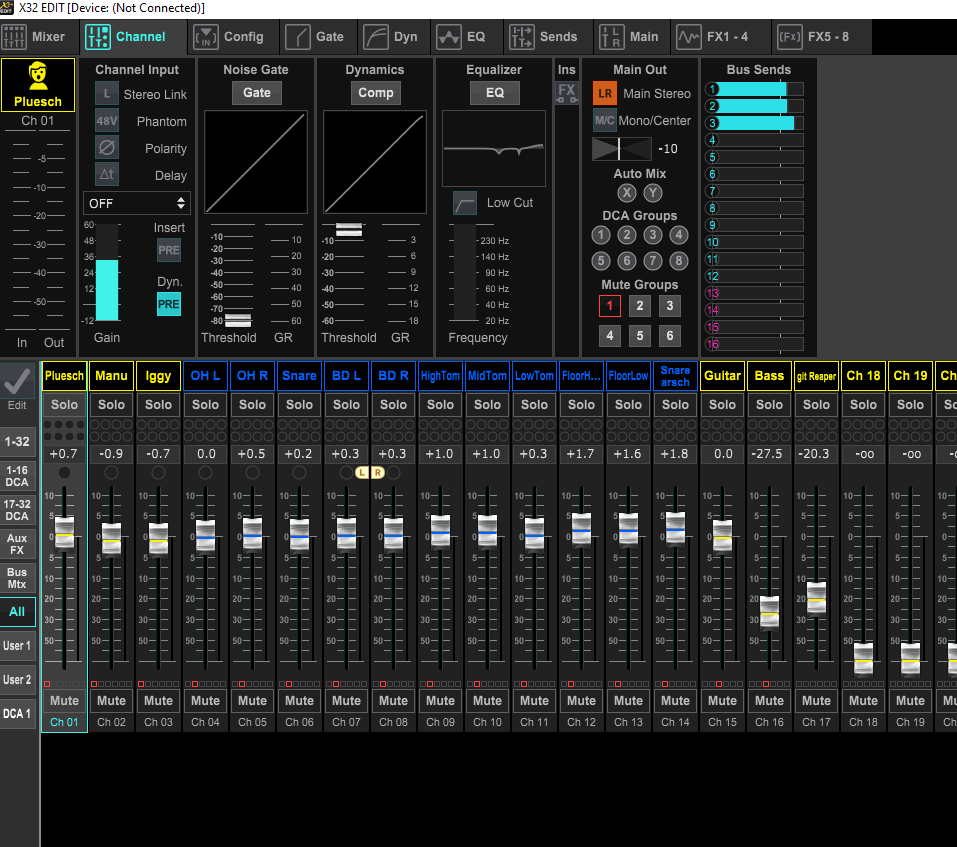
Task: Open the FX1 - 4 tab
Action: click(x=714, y=37)
